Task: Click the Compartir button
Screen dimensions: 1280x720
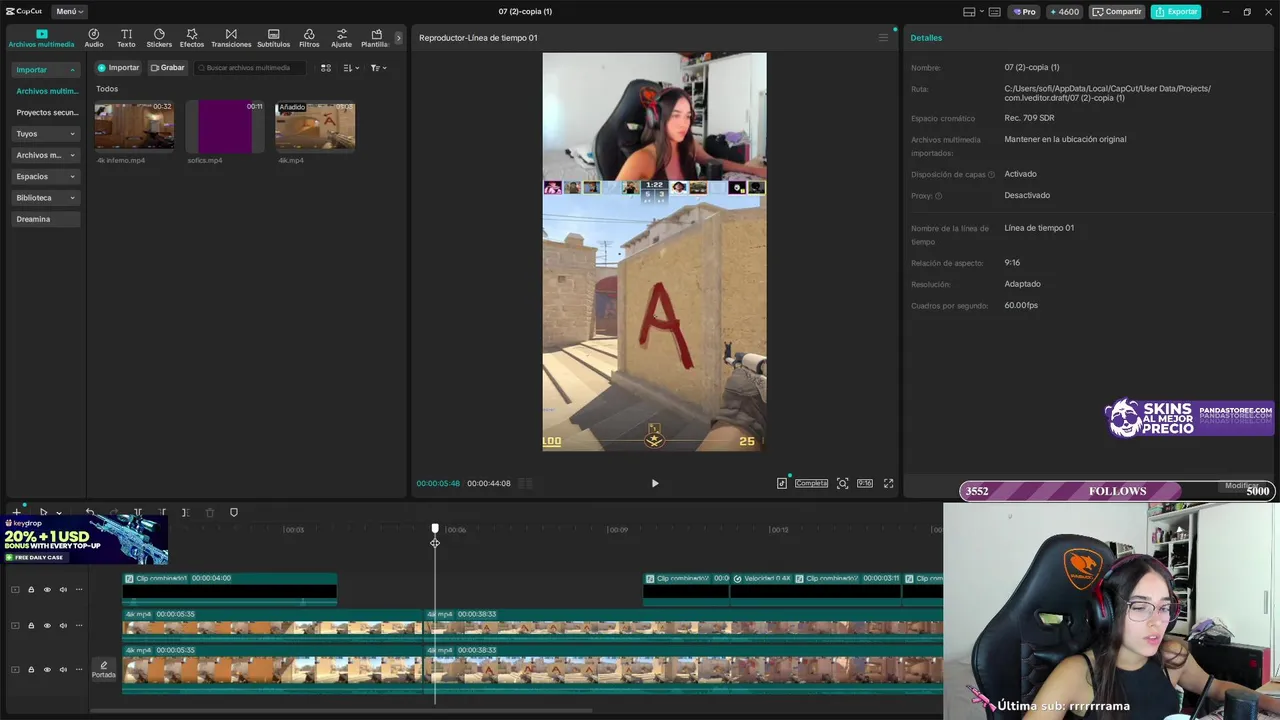Action: pyautogui.click(x=1117, y=12)
